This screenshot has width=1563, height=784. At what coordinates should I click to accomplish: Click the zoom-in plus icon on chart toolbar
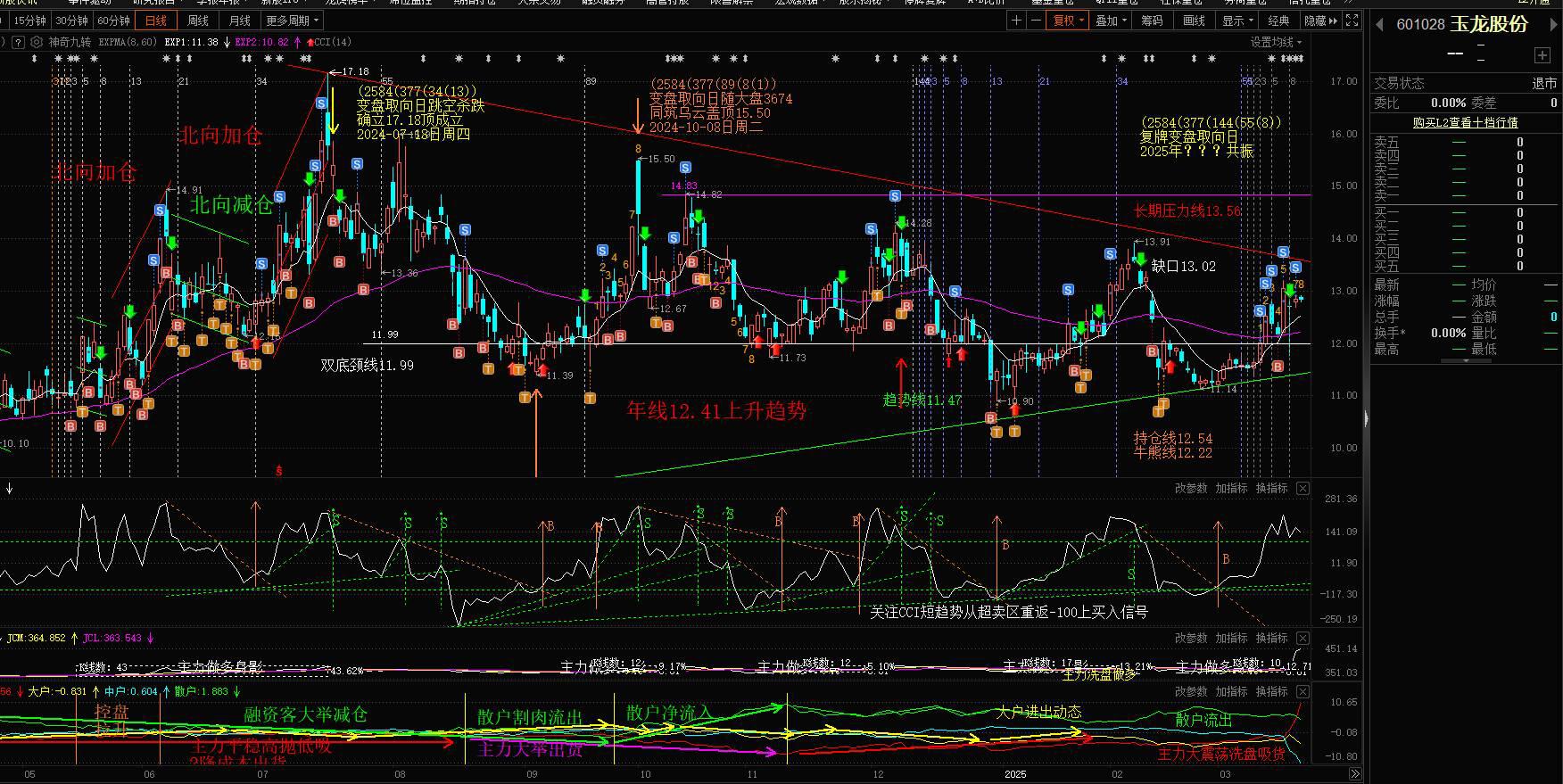click(1016, 21)
